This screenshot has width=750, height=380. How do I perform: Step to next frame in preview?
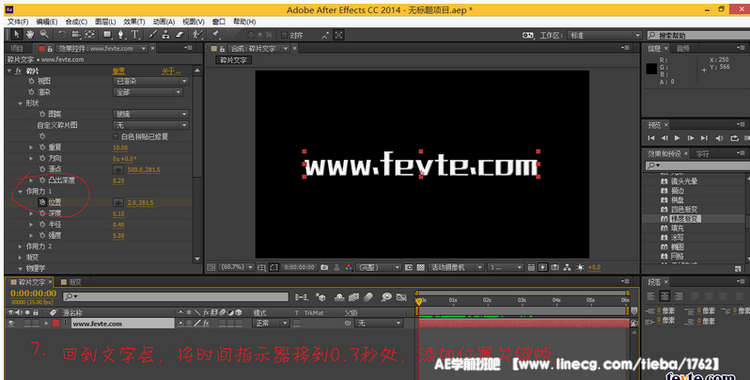coord(691,138)
